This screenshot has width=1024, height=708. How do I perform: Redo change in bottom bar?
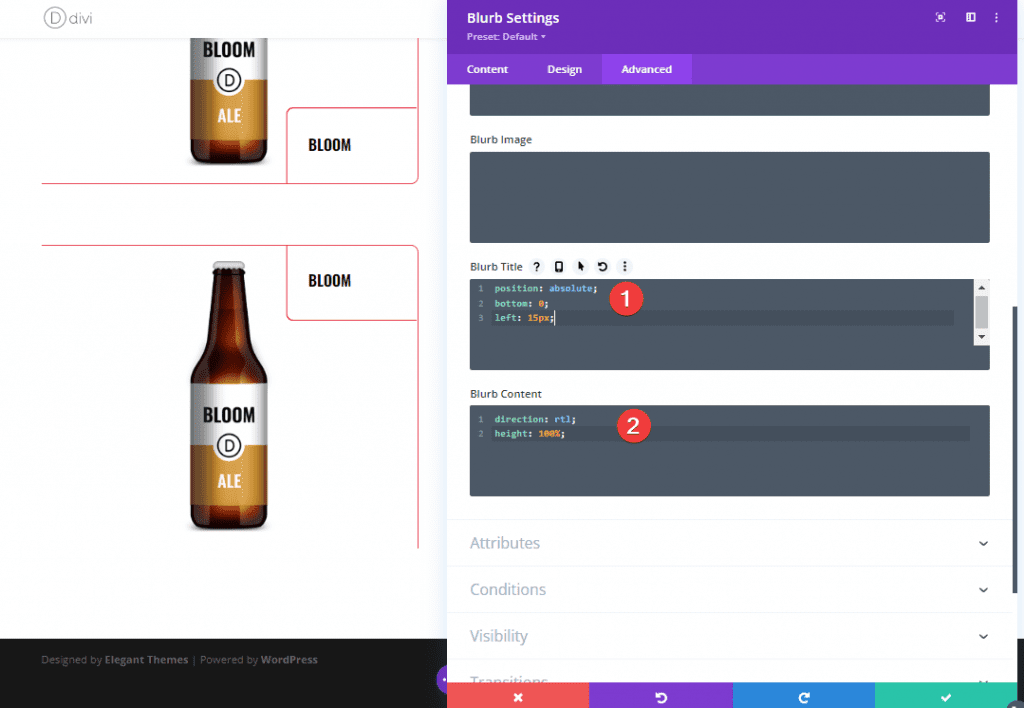pyautogui.click(x=804, y=697)
